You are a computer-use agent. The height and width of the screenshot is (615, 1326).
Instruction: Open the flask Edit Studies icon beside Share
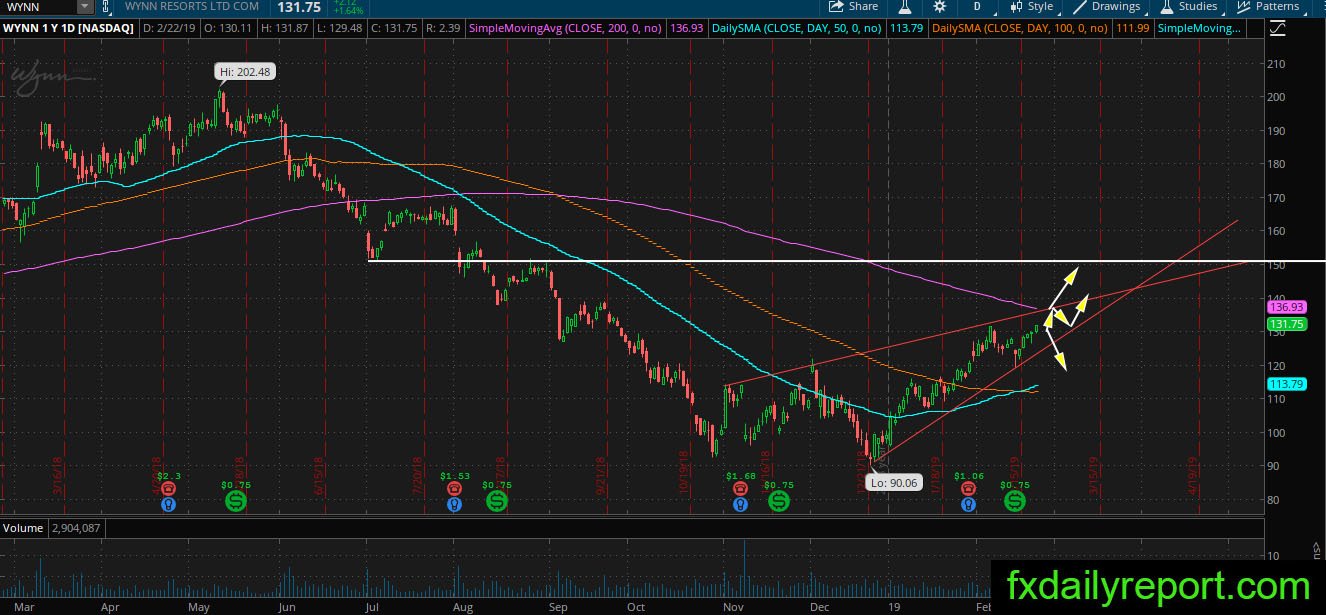pos(905,6)
